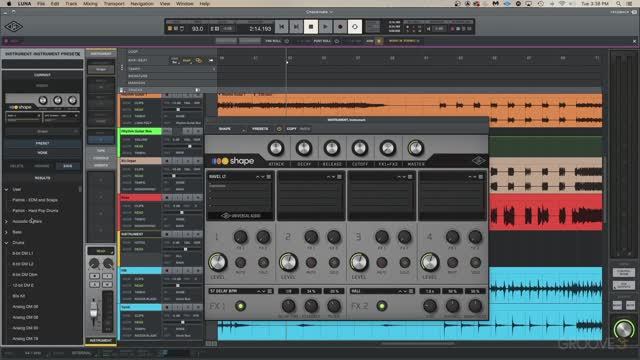Click the Universal Audio logo icon
640x360 pixels.
[13, 27]
